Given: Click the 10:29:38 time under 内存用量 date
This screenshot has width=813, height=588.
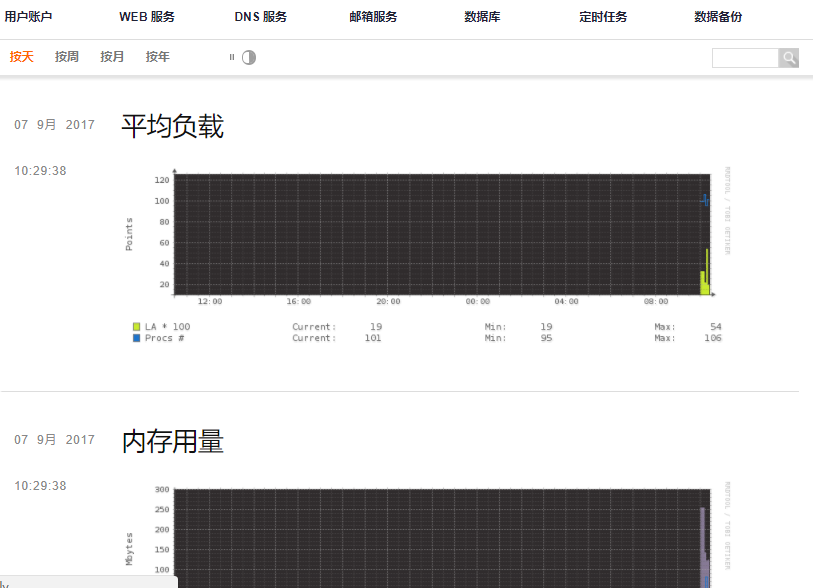Looking at the screenshot, I should coord(40,486).
